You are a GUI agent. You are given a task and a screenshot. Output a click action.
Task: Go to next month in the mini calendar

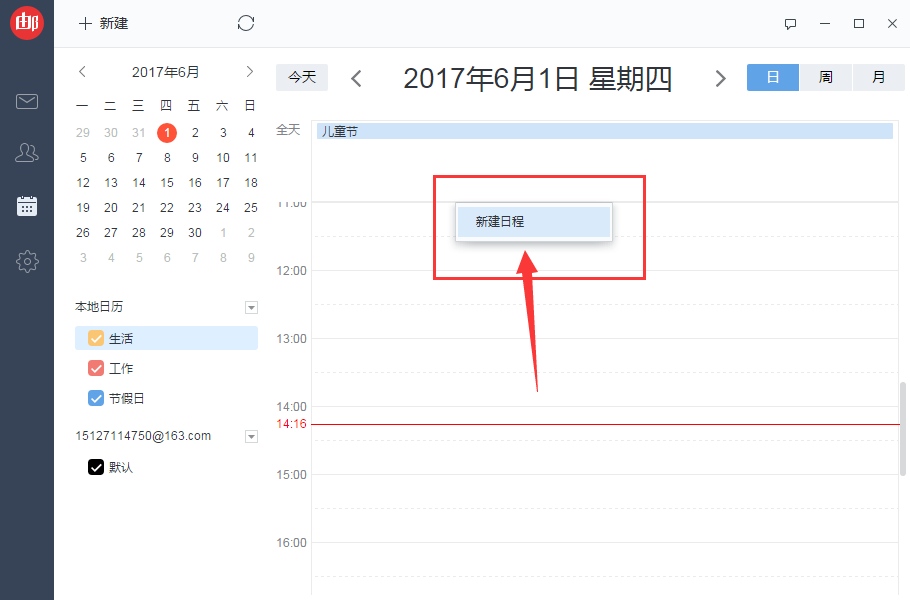tap(248, 71)
